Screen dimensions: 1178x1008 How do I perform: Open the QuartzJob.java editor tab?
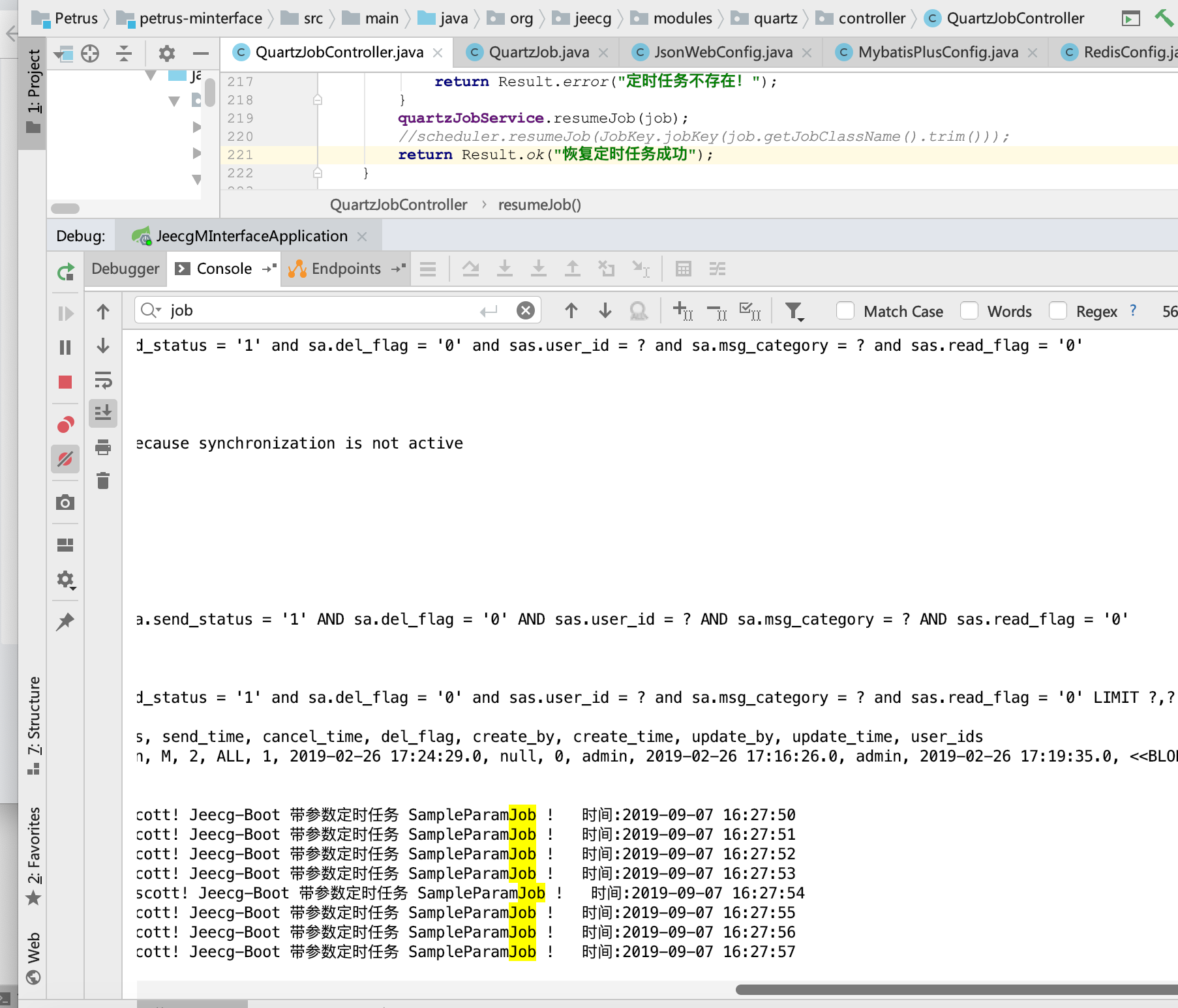pyautogui.click(x=539, y=52)
